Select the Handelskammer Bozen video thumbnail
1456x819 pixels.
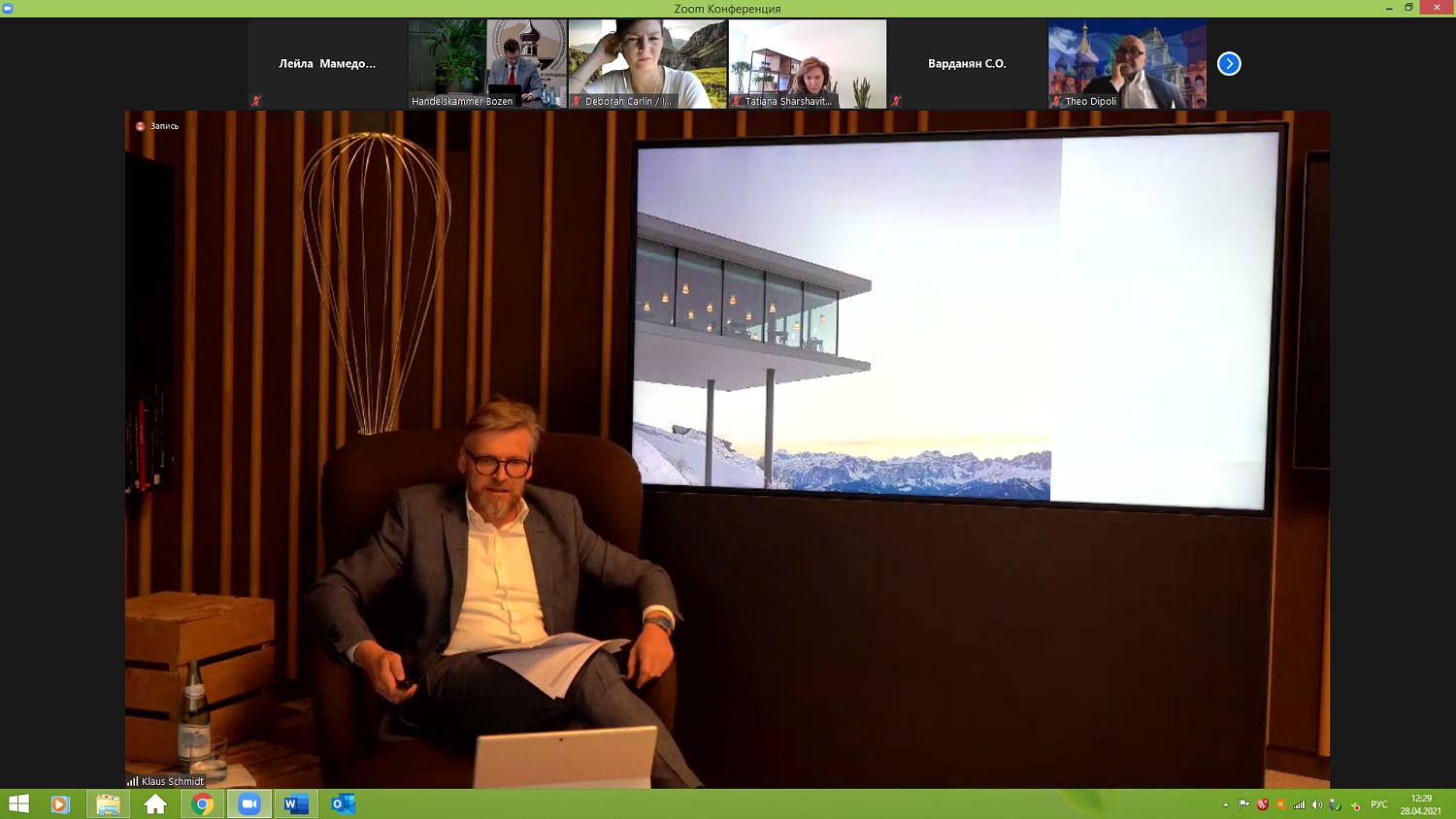pos(487,64)
